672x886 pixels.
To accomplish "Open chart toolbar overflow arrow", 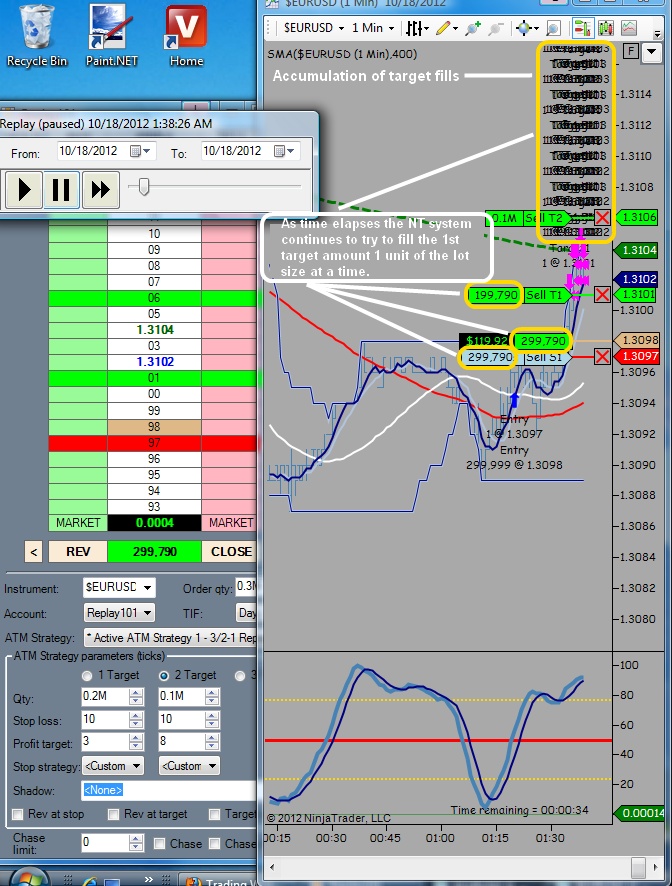I will [x=657, y=33].
